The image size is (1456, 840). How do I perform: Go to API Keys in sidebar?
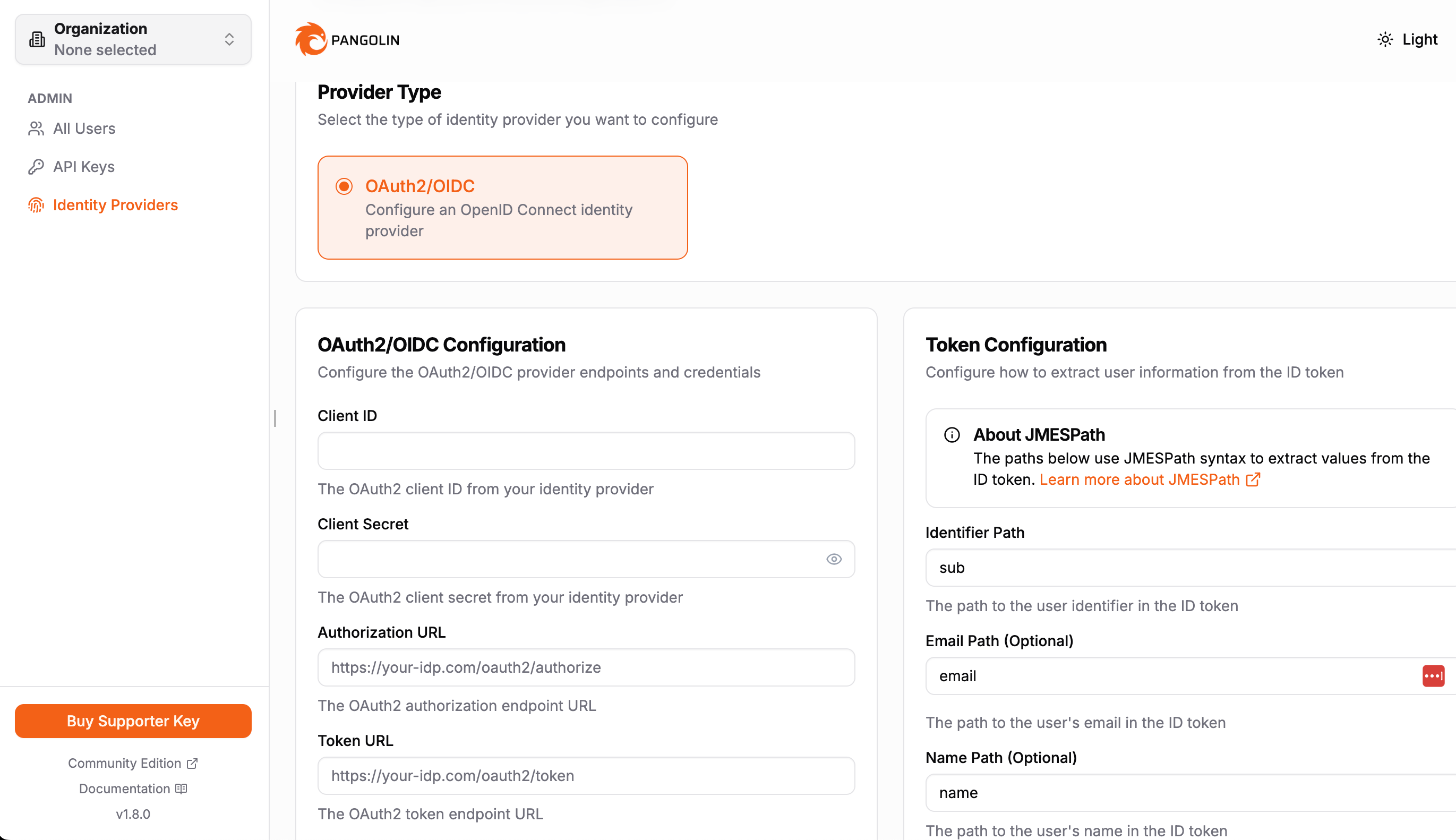click(x=84, y=167)
